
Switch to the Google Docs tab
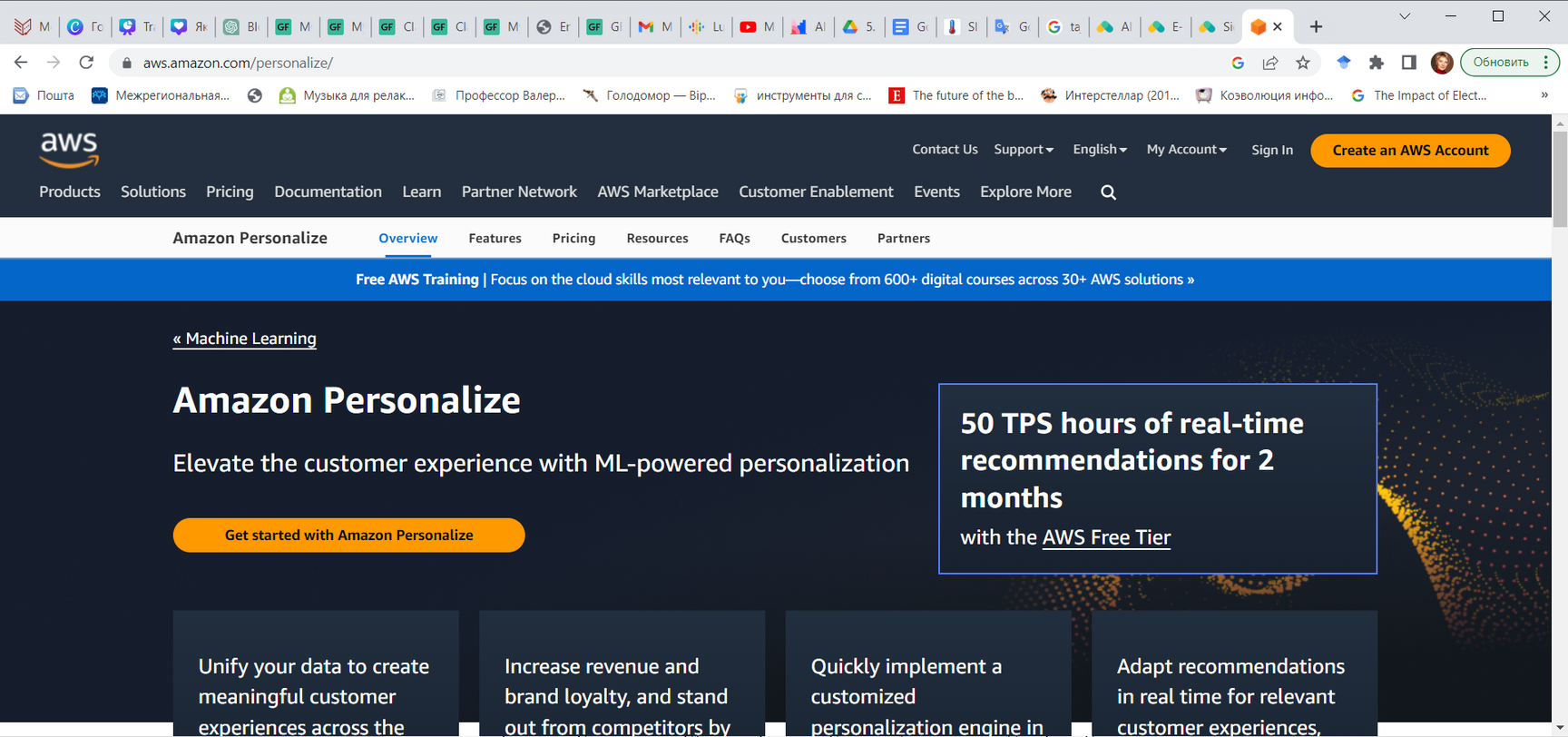[x=909, y=27]
